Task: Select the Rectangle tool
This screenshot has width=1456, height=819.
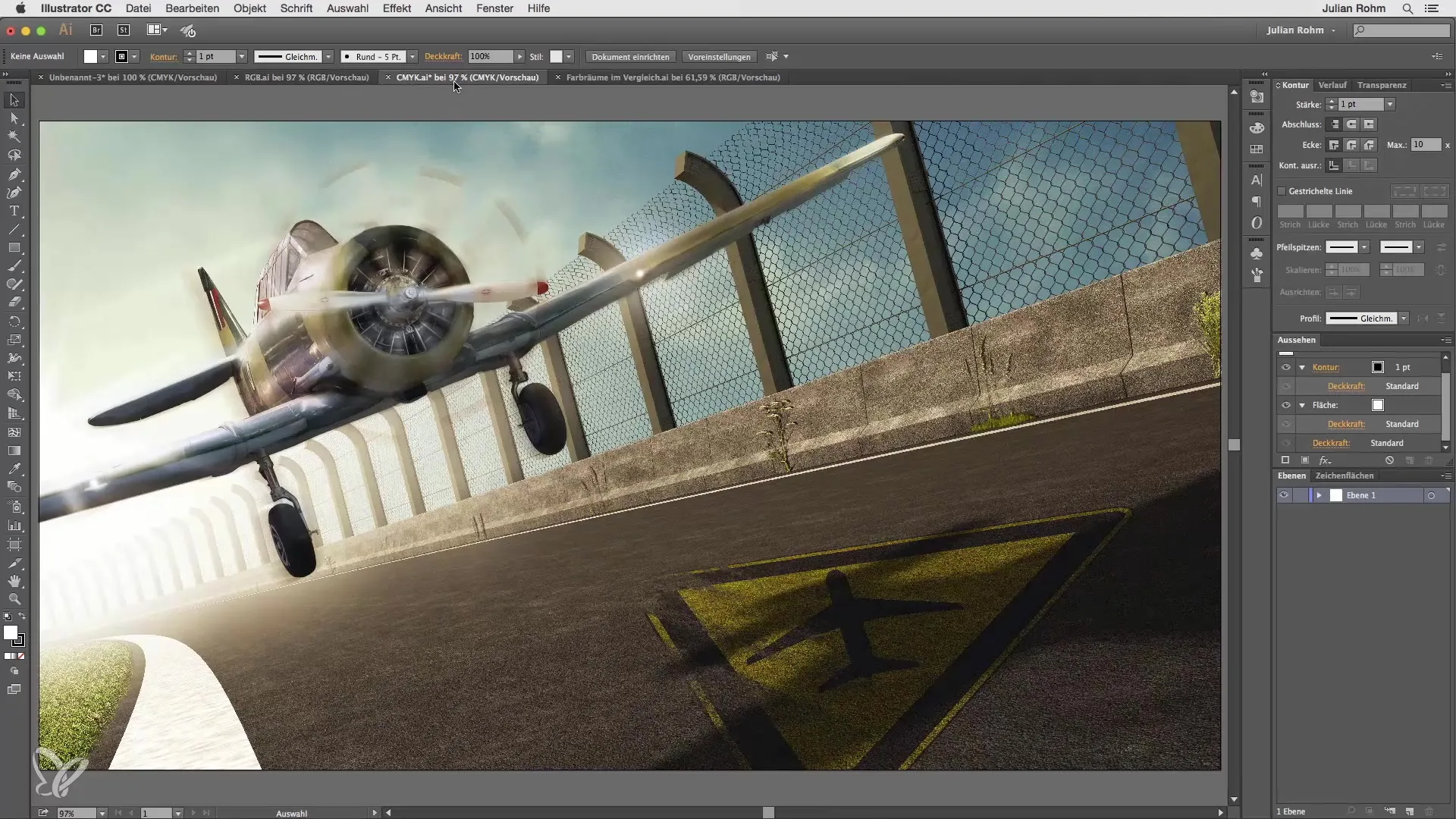Action: tap(14, 248)
